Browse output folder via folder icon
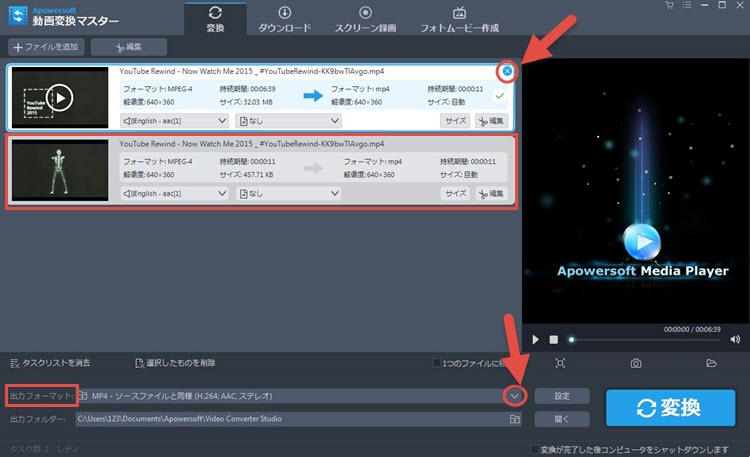The height and width of the screenshot is (457, 750). (515, 419)
